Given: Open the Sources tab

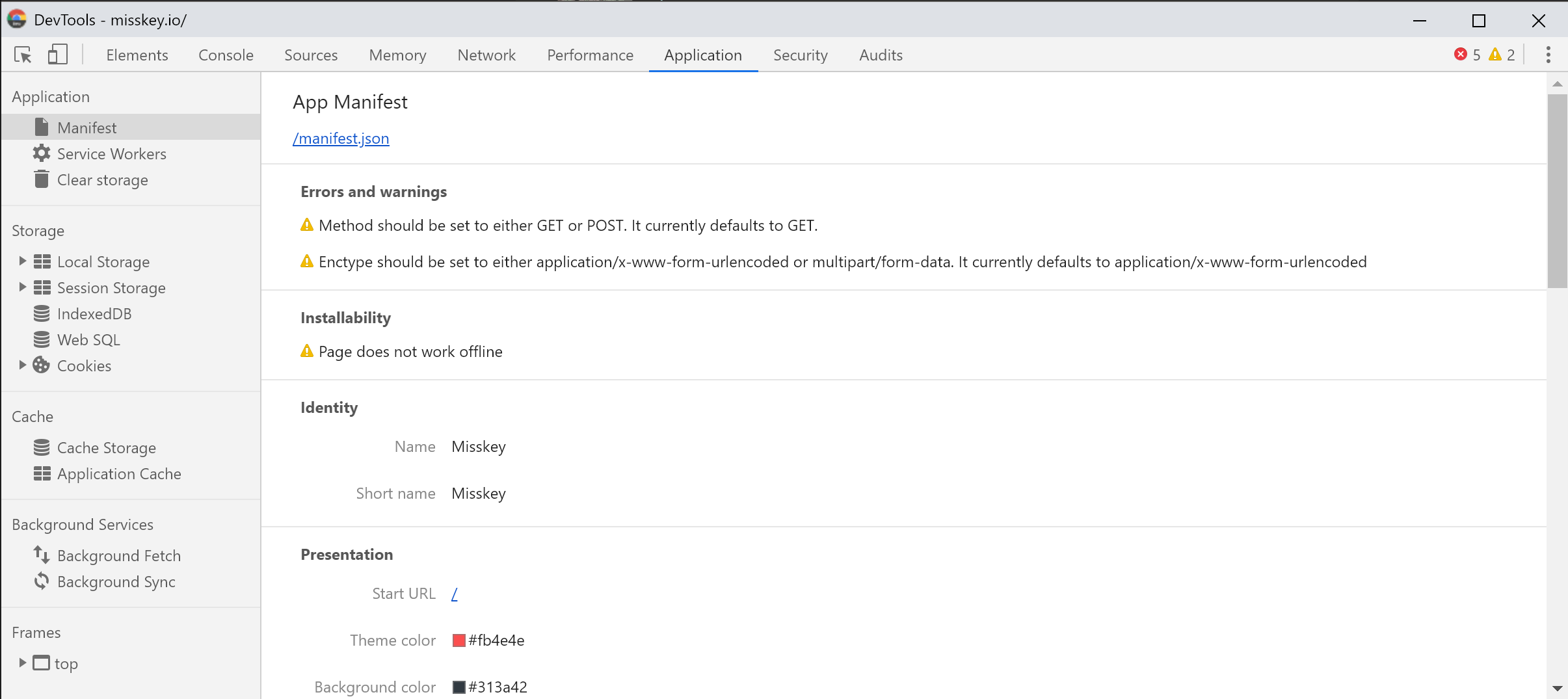Looking at the screenshot, I should click(311, 55).
